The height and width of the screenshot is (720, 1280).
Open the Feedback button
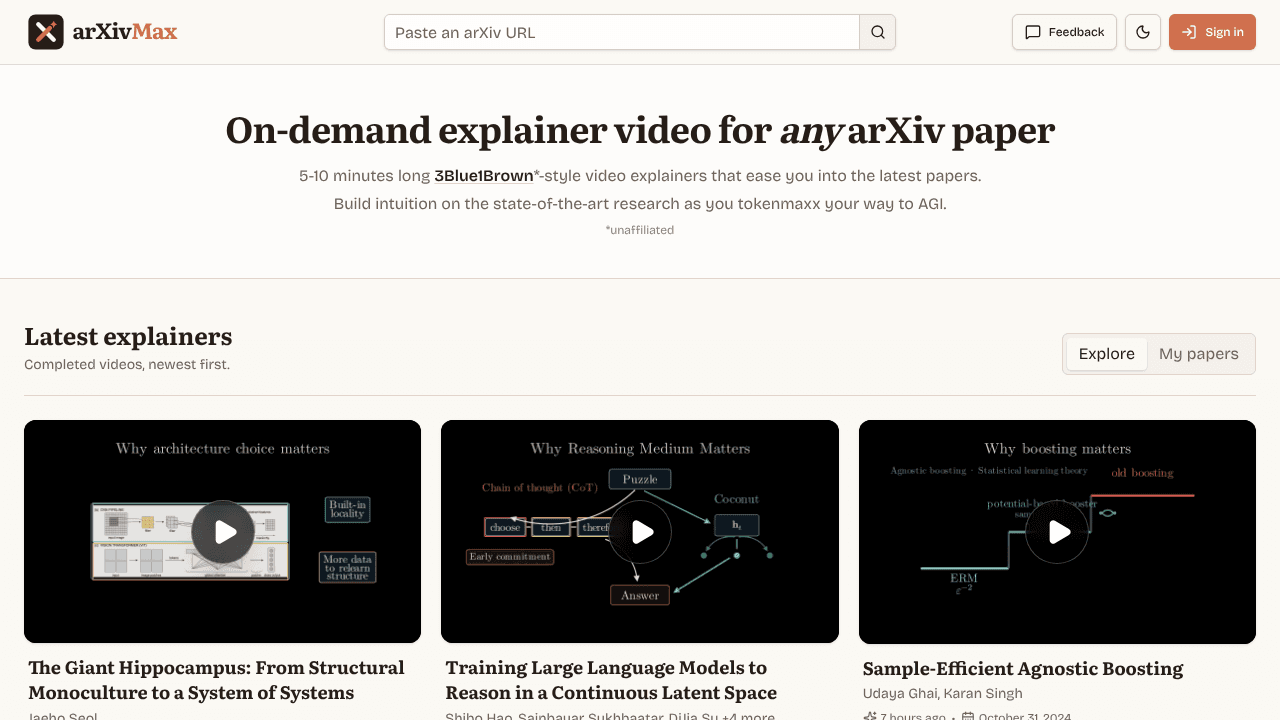[x=1064, y=32]
